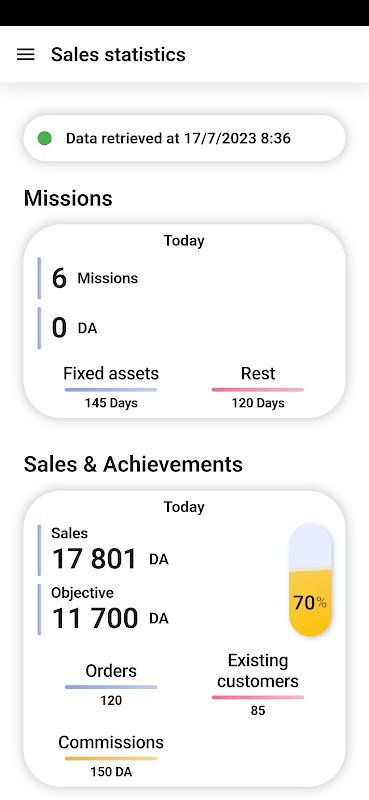Click the 150 DA commissions value
The width and height of the screenshot is (369, 800).
(x=111, y=772)
